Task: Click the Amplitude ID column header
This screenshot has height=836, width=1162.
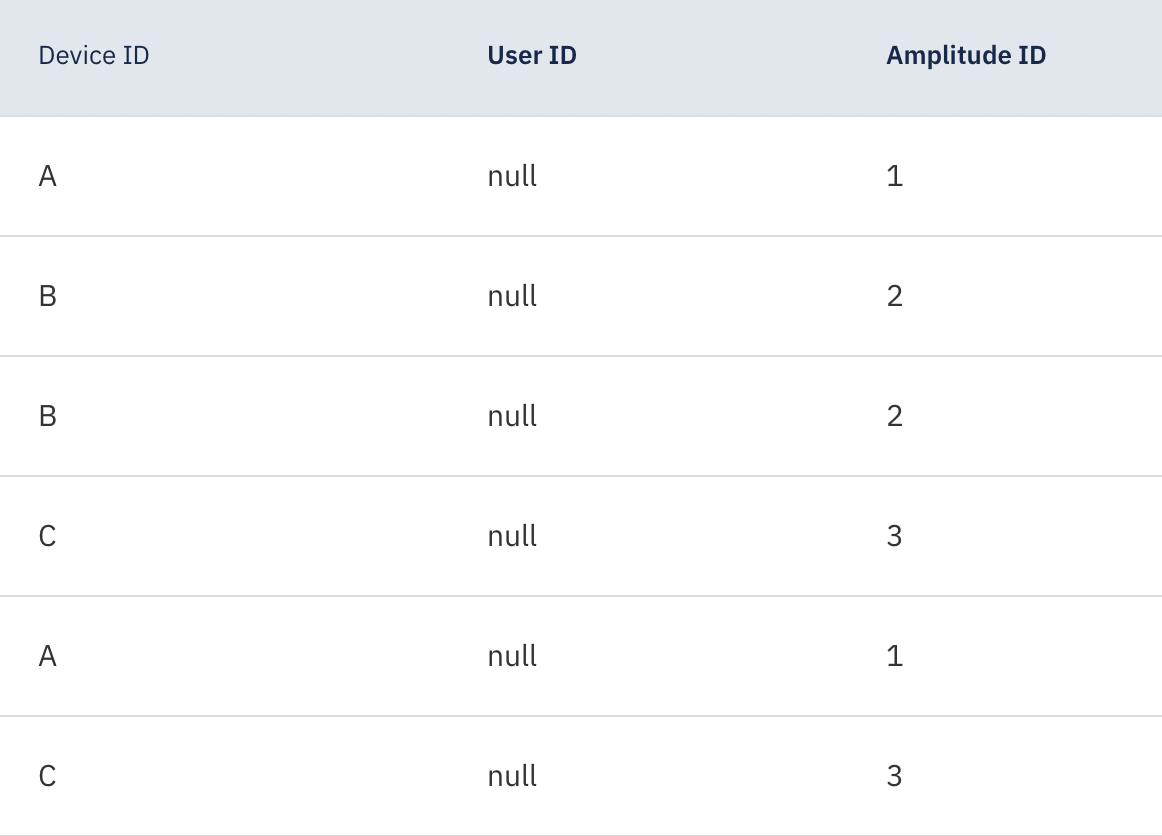Action: tap(966, 56)
